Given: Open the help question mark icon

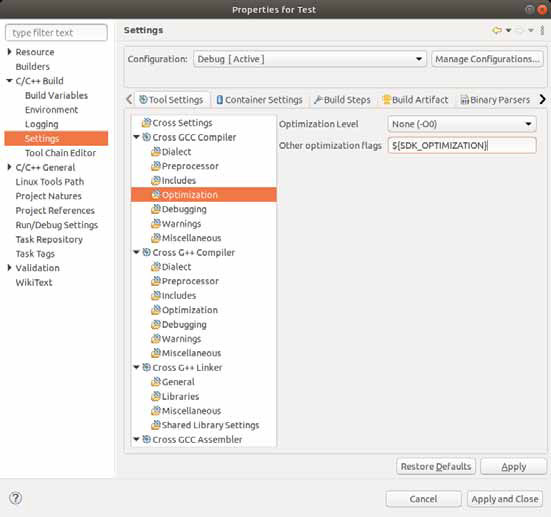Looking at the screenshot, I should pos(15,498).
